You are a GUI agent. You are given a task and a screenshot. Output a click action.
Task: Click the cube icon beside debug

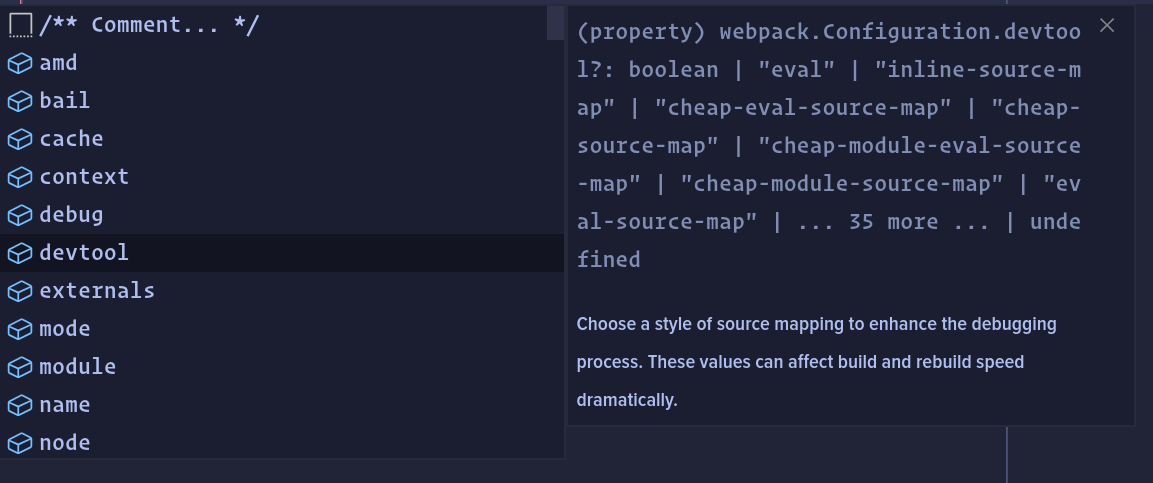coord(20,215)
